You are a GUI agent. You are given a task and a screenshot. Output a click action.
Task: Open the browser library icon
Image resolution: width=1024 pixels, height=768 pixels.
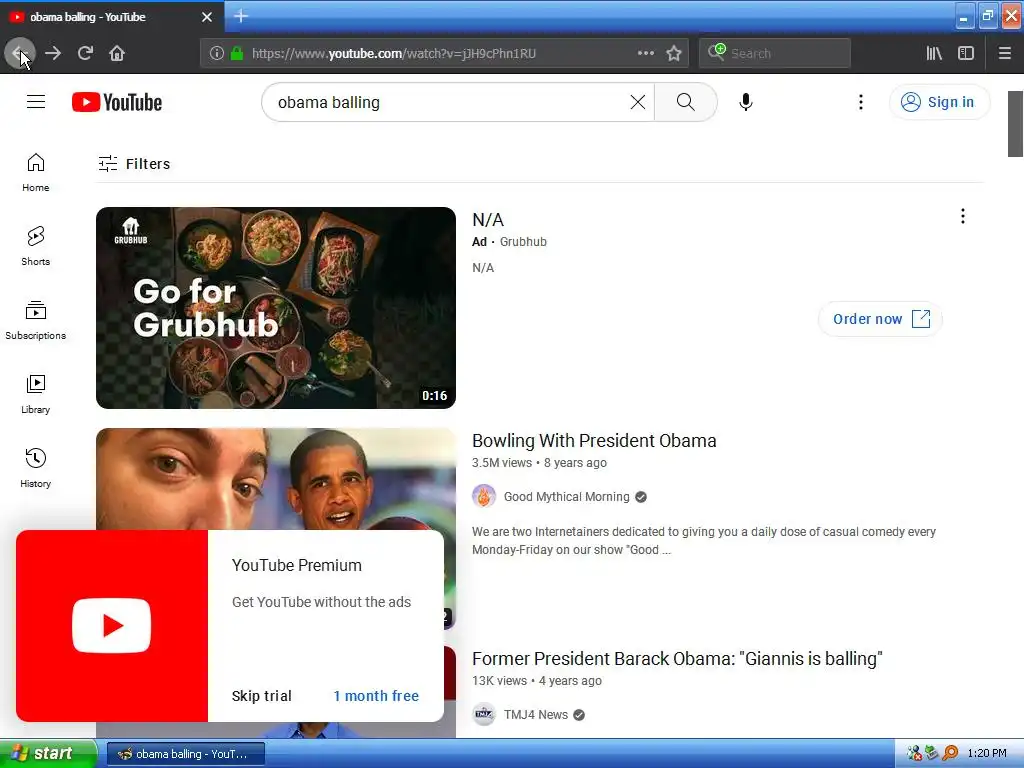pos(934,53)
